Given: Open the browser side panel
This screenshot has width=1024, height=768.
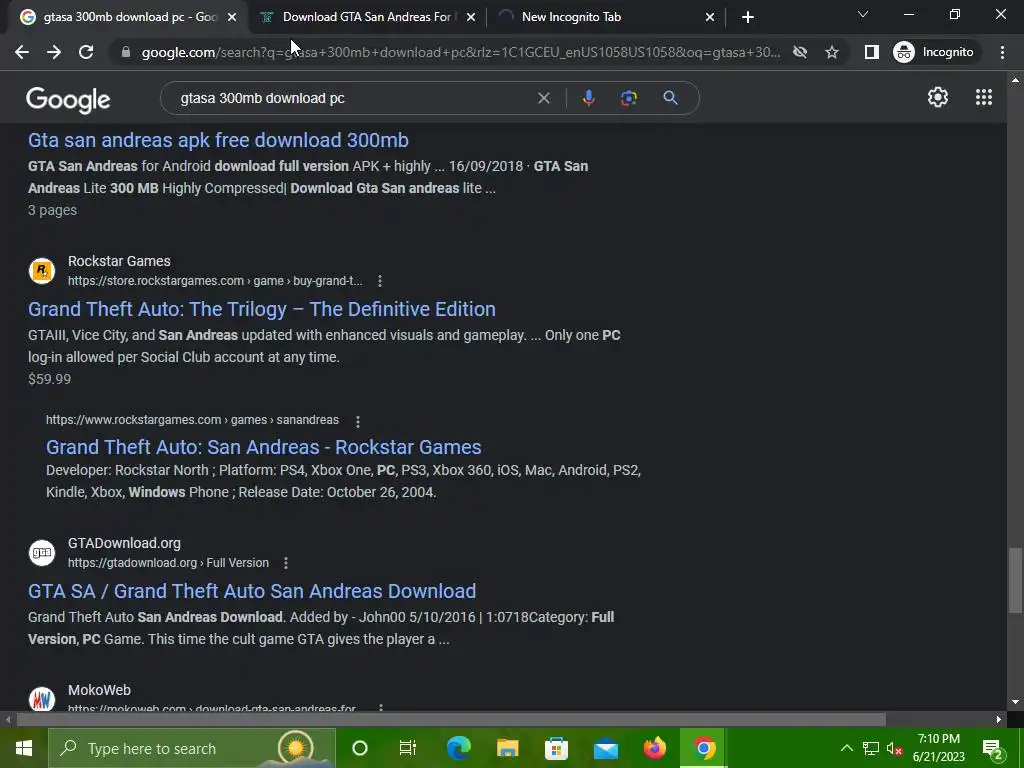Looking at the screenshot, I should click(x=871, y=52).
